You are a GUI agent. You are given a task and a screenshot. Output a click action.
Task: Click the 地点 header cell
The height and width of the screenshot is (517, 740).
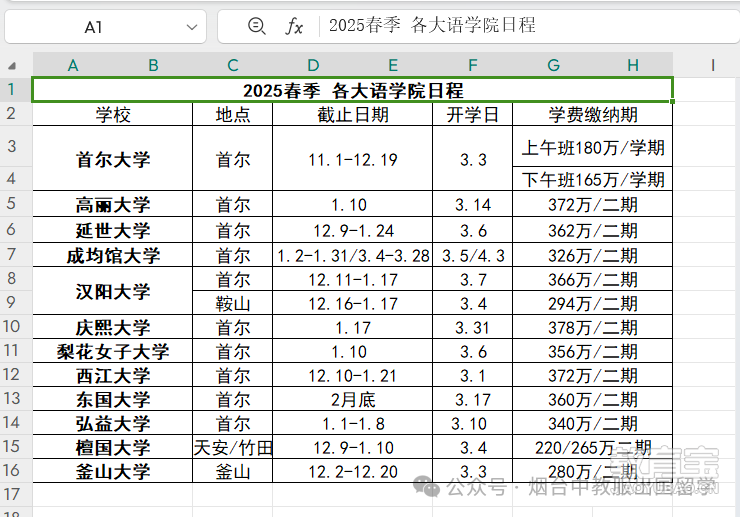233,114
